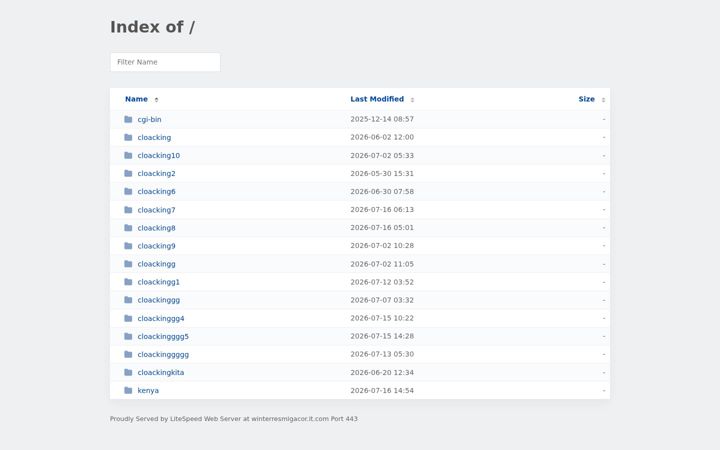
Task: Click the date 2026-07-07 03:32
Action: pyautogui.click(x=382, y=300)
